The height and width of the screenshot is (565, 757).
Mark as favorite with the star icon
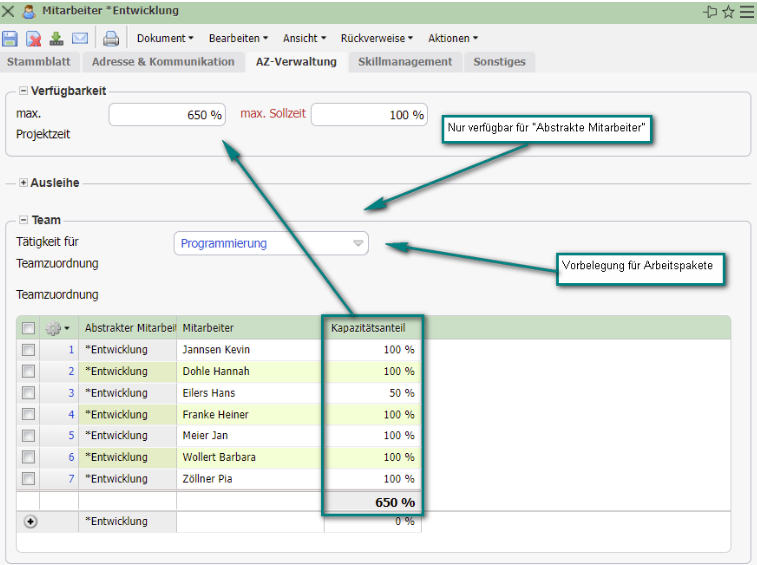coord(728,11)
